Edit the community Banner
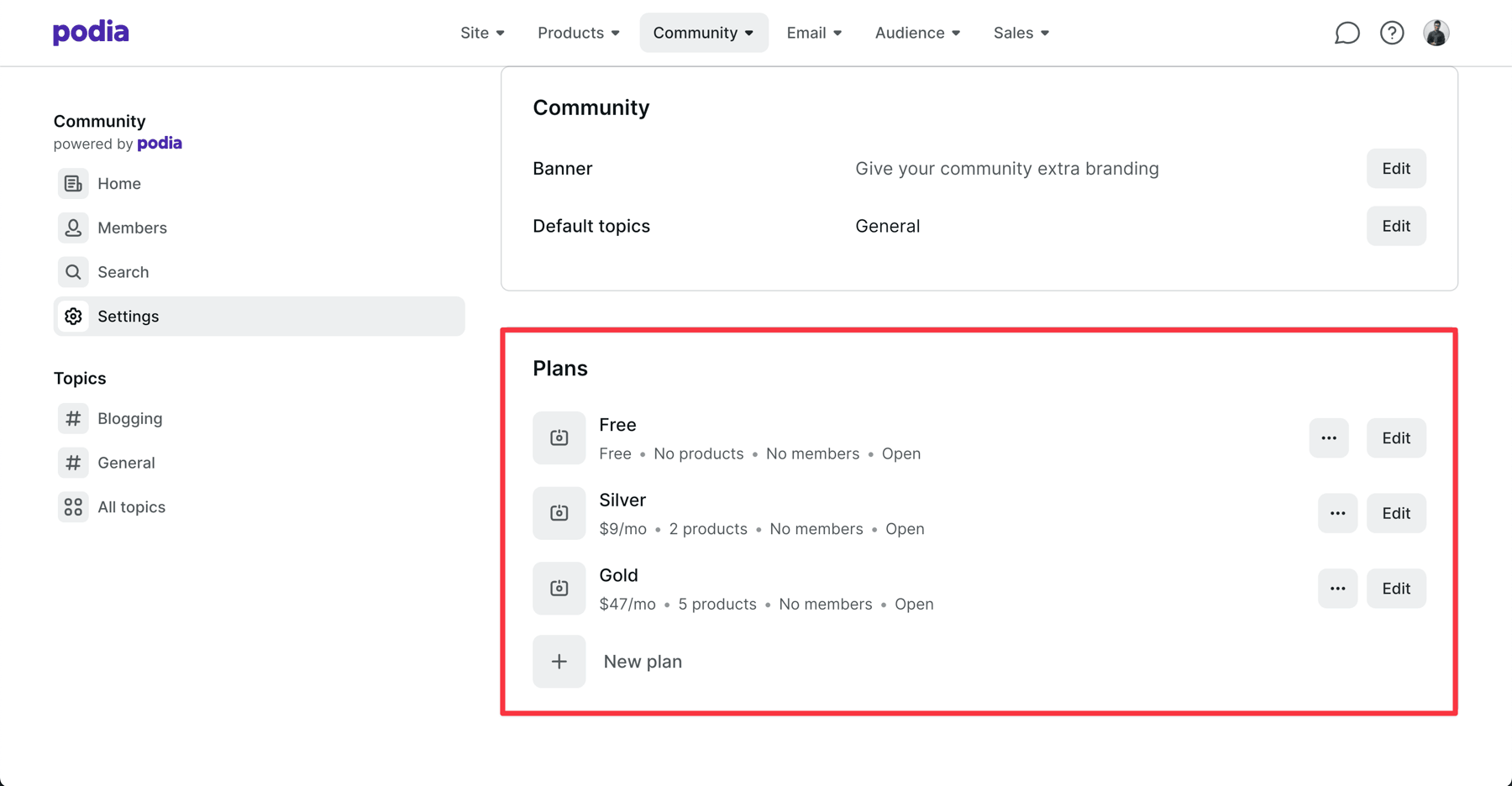Image resolution: width=1512 pixels, height=786 pixels. 1395,168
